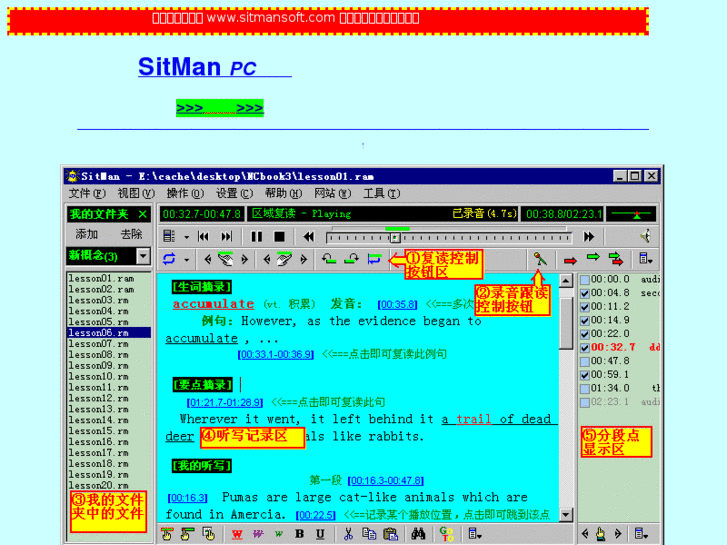The image size is (727, 545).
Task: Click the 添加 add button
Action: coord(87,234)
